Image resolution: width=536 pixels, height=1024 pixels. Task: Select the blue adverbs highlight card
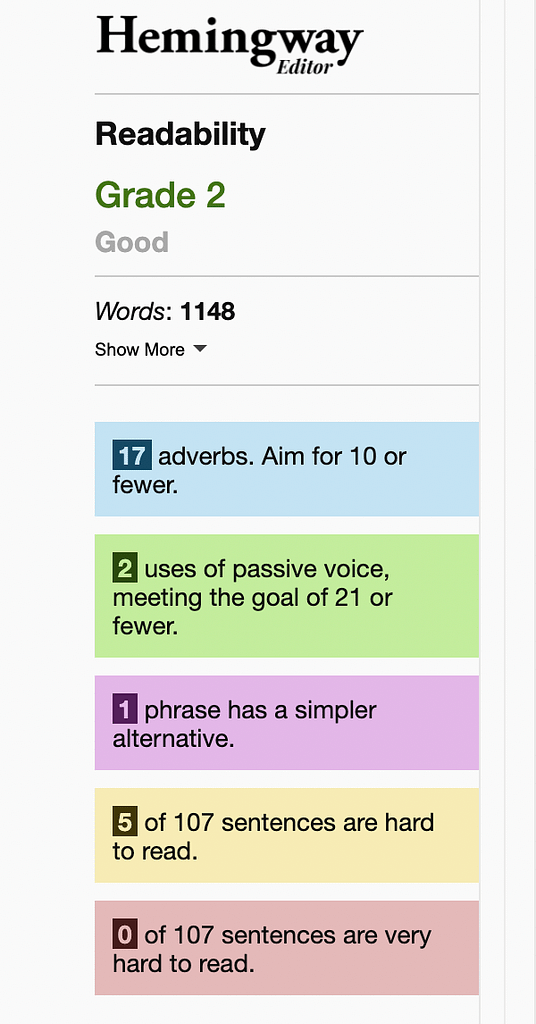287,469
